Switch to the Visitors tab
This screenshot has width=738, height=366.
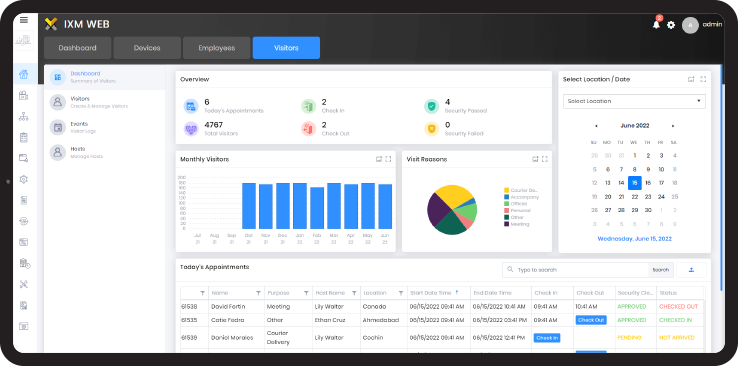click(286, 48)
